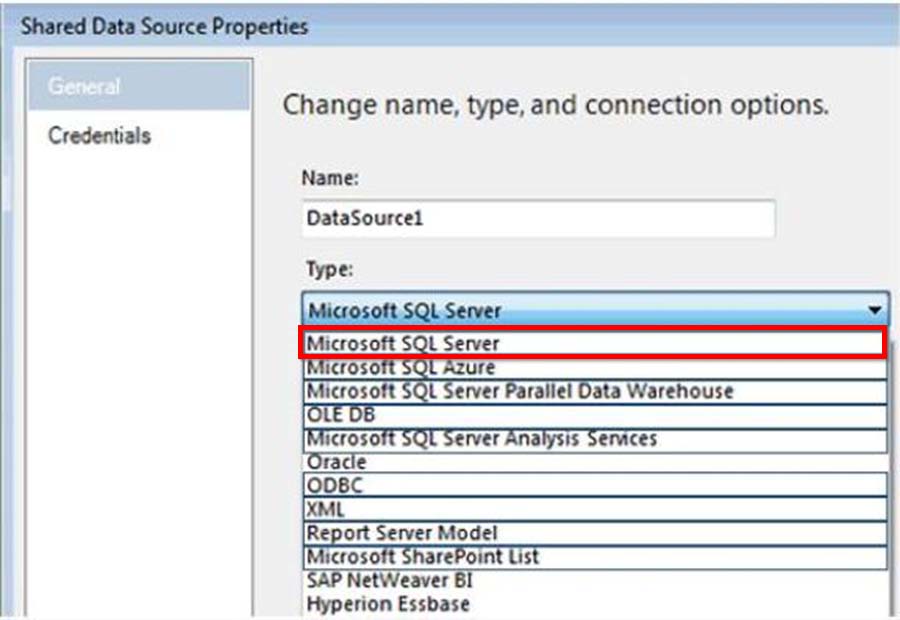Screen dimensions: 900x620
Task: Select Microsoft SharePoint List type
Action: [595, 557]
